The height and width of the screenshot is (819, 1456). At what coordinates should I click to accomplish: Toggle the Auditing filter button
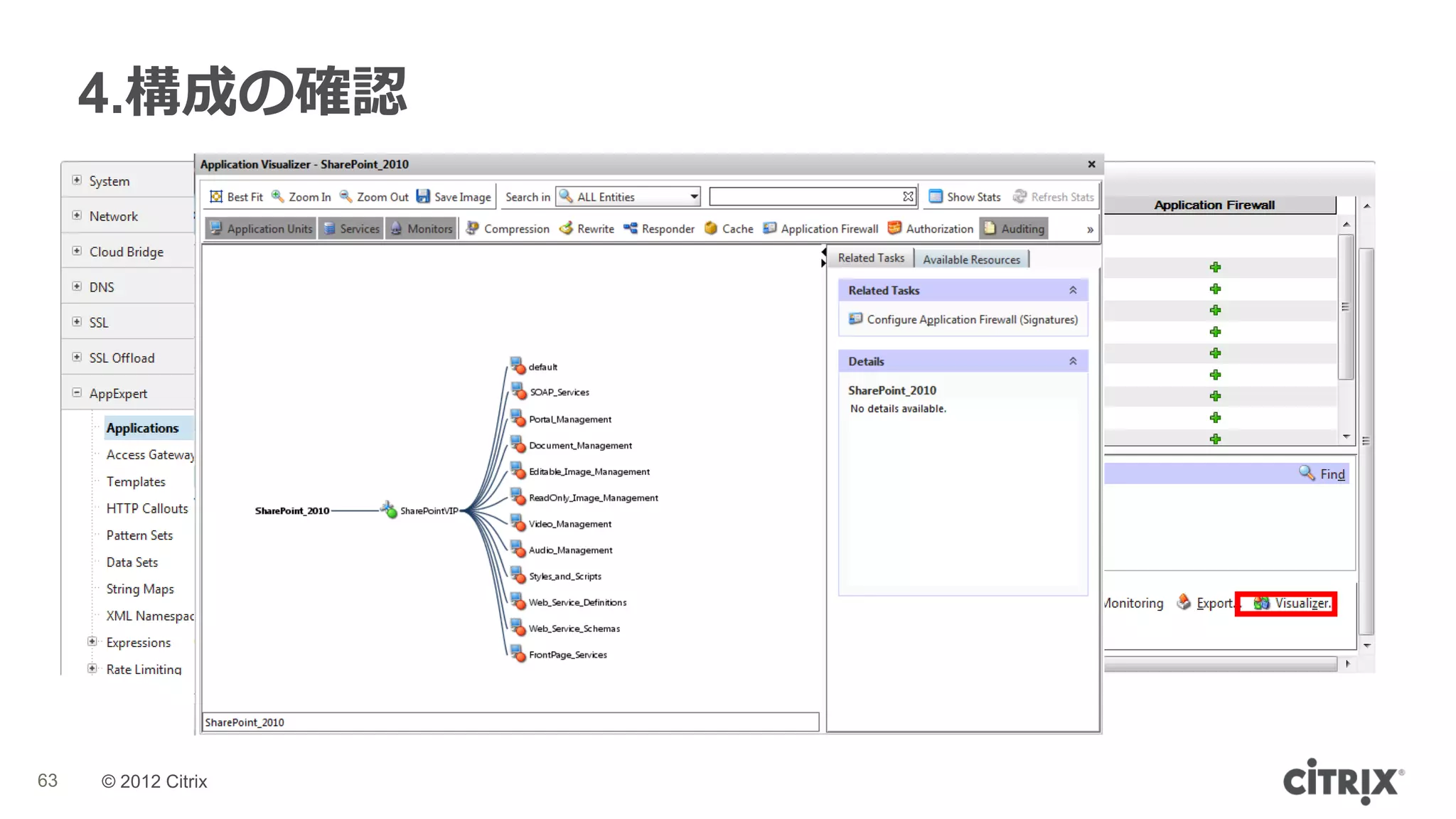(x=1014, y=228)
